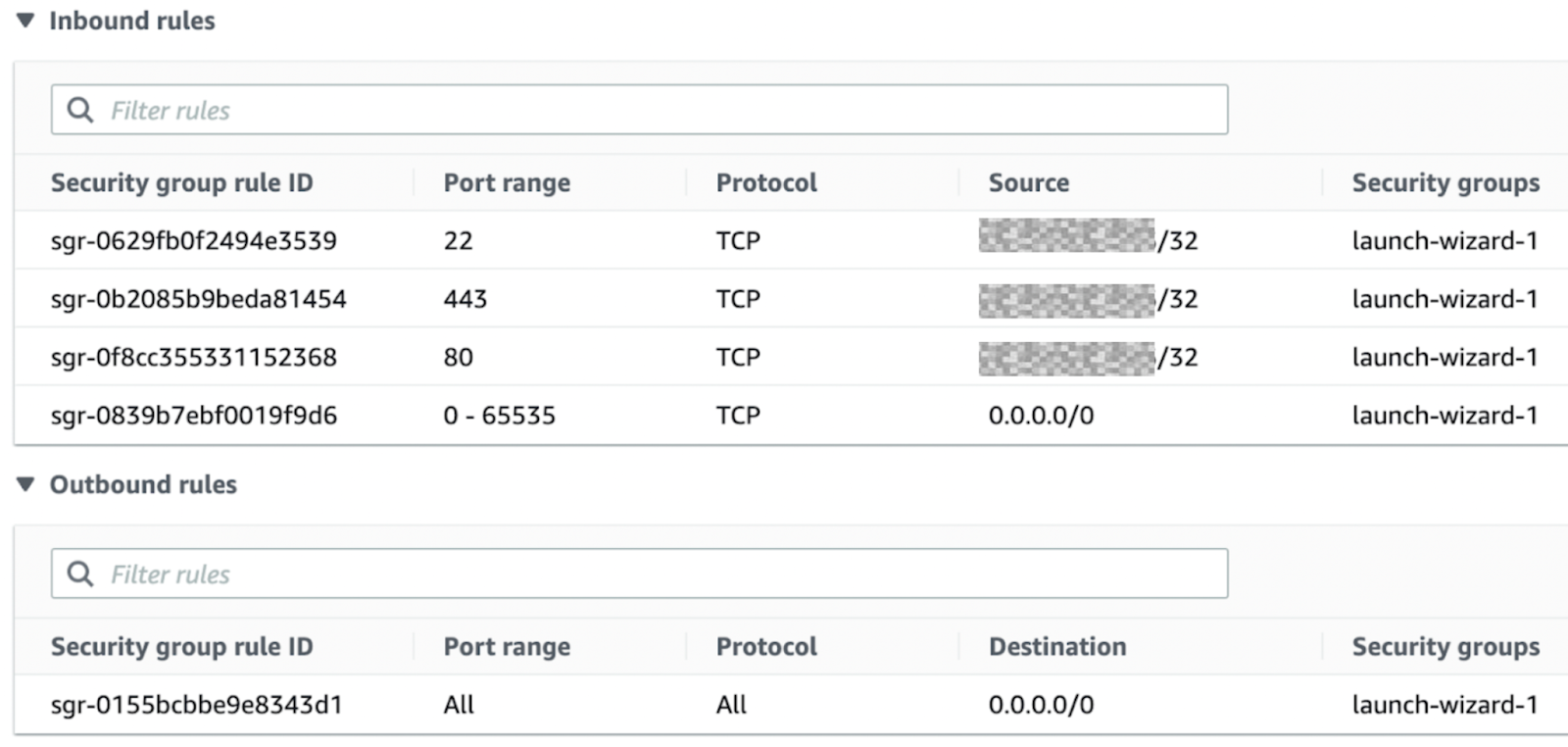The height and width of the screenshot is (747, 1568).
Task: Collapse the Inbound rules section
Action: click(x=26, y=21)
